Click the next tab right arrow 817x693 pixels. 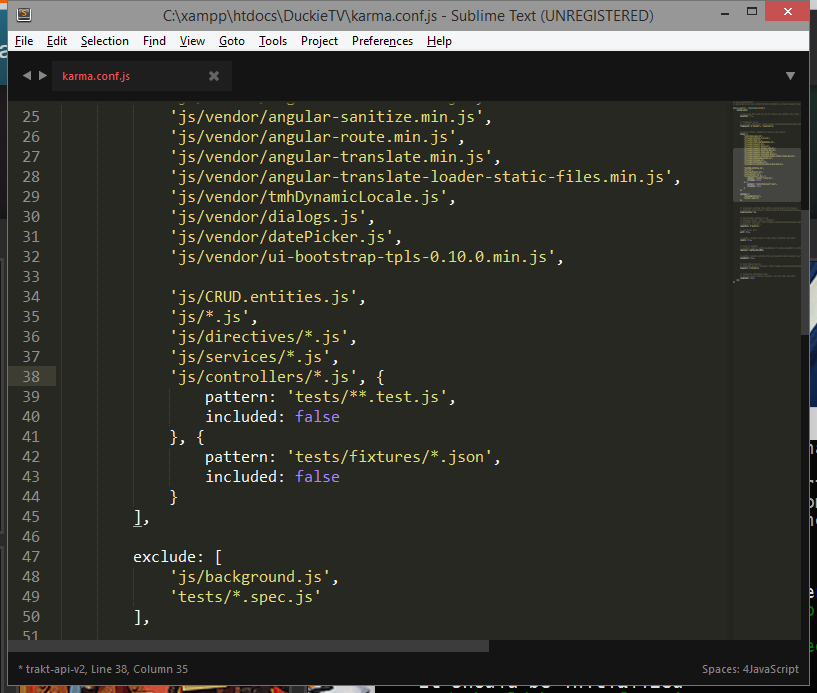[x=43, y=76]
